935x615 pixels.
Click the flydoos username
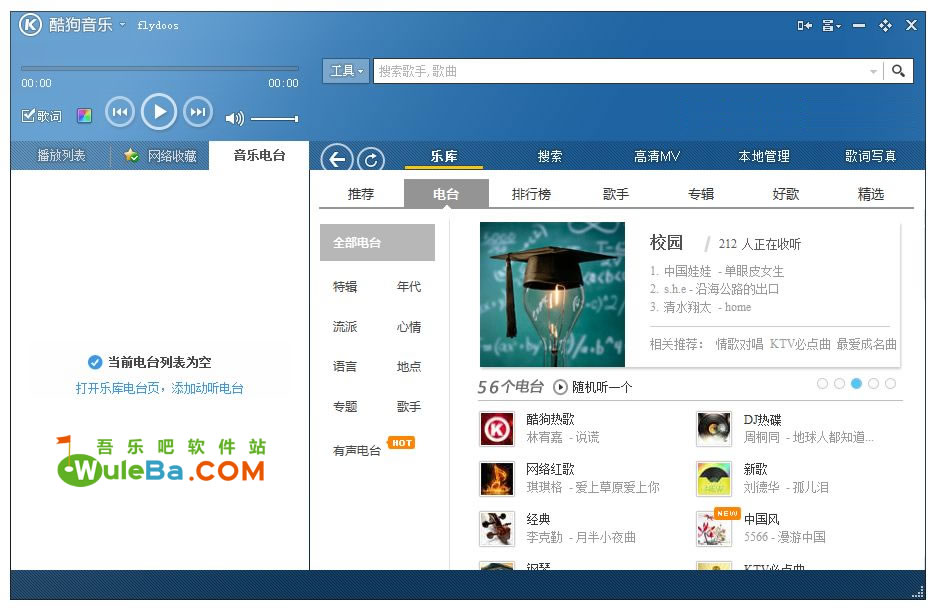(x=158, y=25)
